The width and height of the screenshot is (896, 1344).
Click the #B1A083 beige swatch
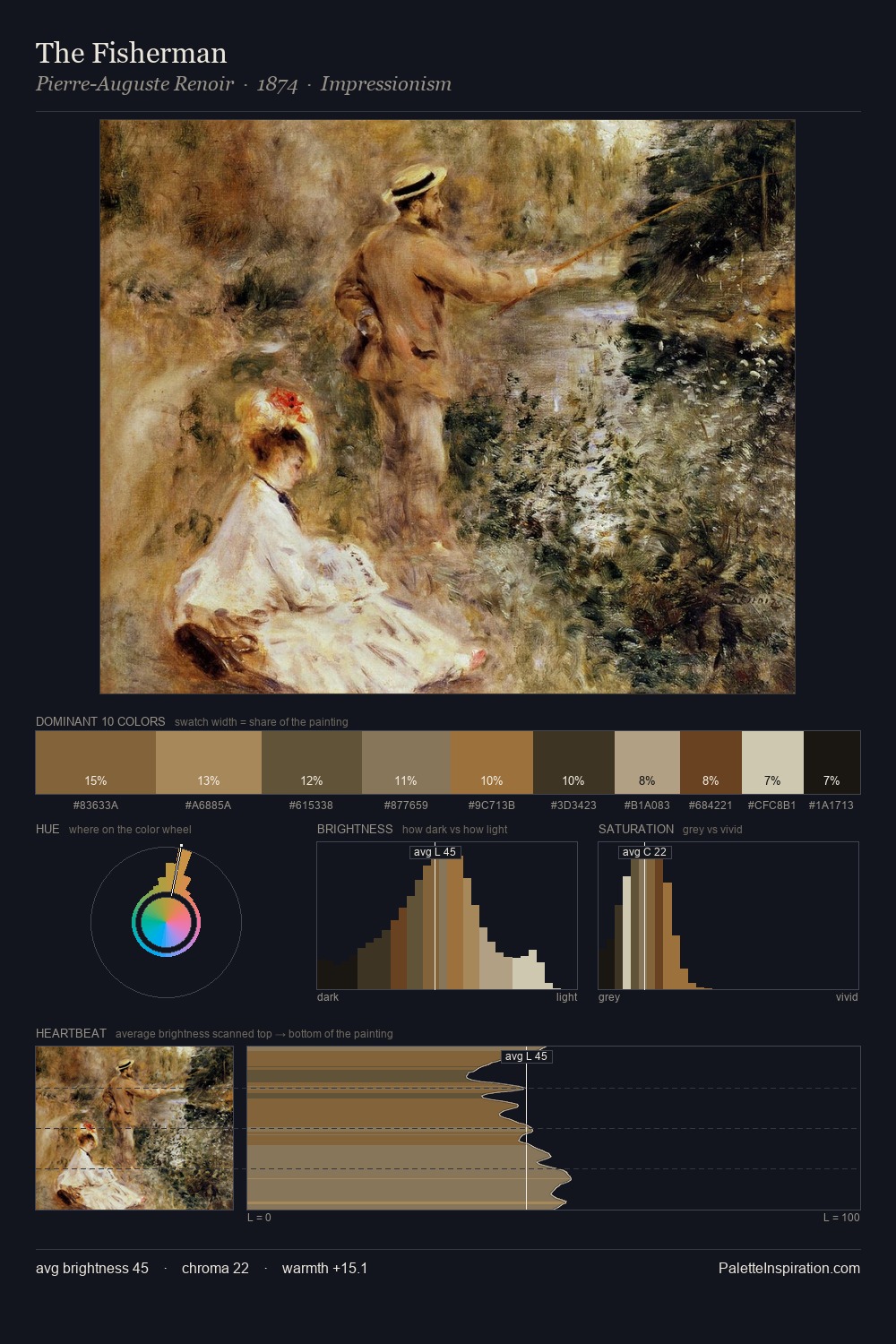click(x=647, y=762)
